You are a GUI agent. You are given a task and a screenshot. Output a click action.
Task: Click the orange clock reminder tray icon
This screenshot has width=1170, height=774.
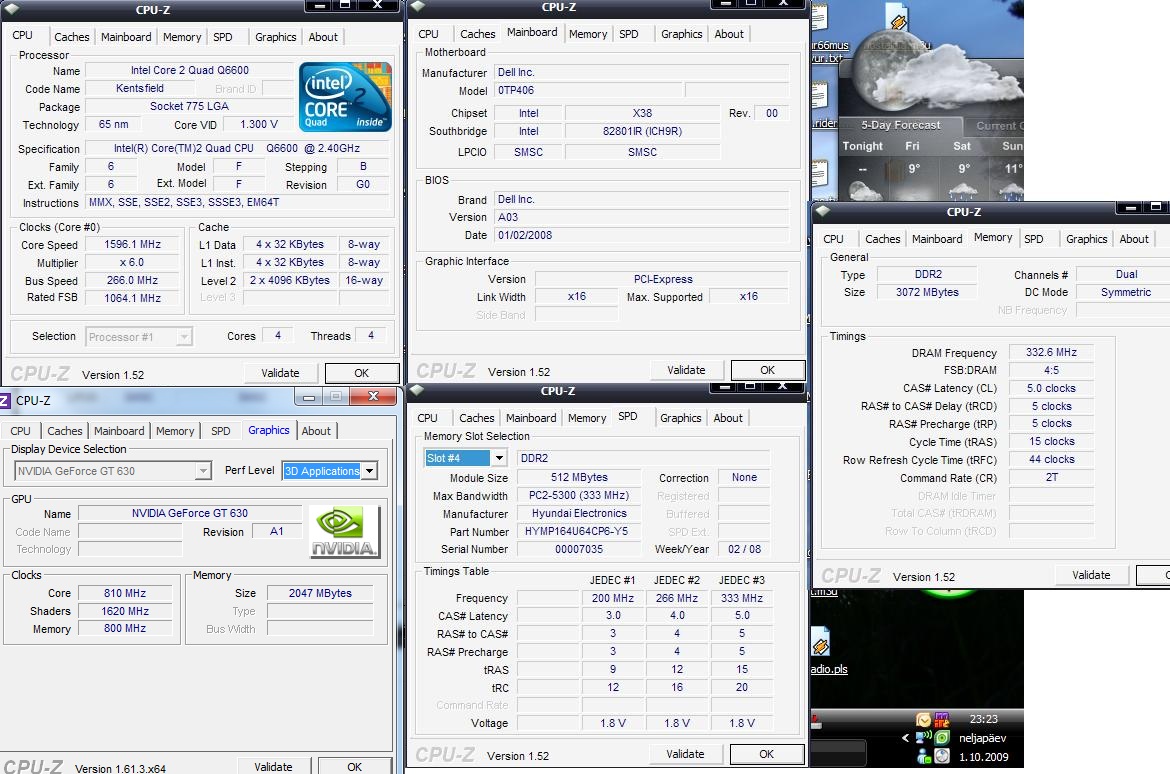coord(924,720)
